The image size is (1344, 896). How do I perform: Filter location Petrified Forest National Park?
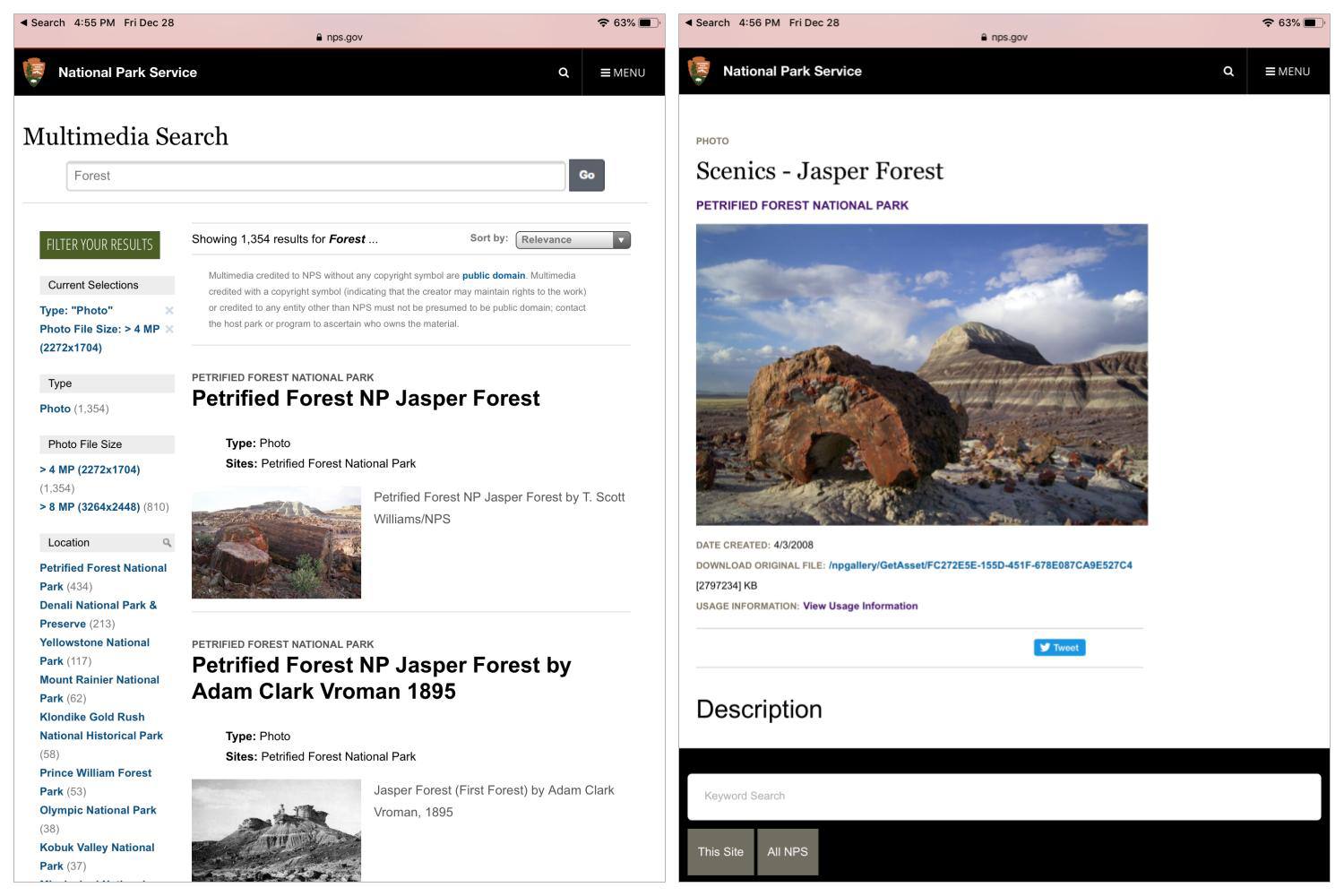coord(103,577)
